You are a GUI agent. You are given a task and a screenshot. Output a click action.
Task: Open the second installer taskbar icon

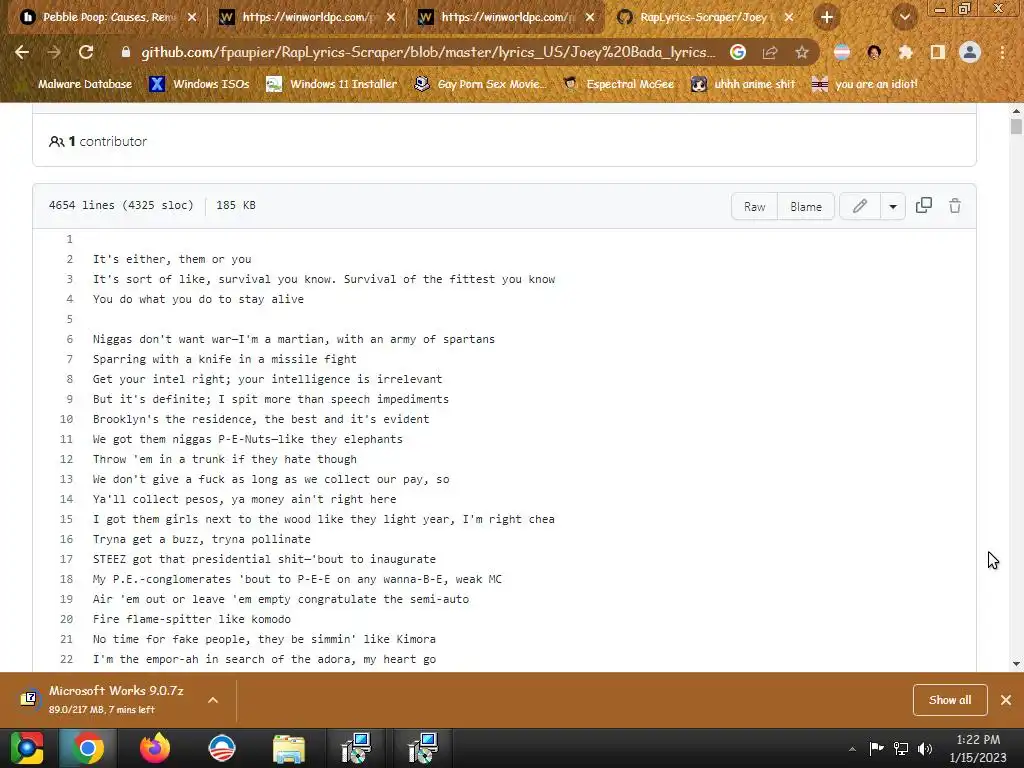[x=423, y=748]
